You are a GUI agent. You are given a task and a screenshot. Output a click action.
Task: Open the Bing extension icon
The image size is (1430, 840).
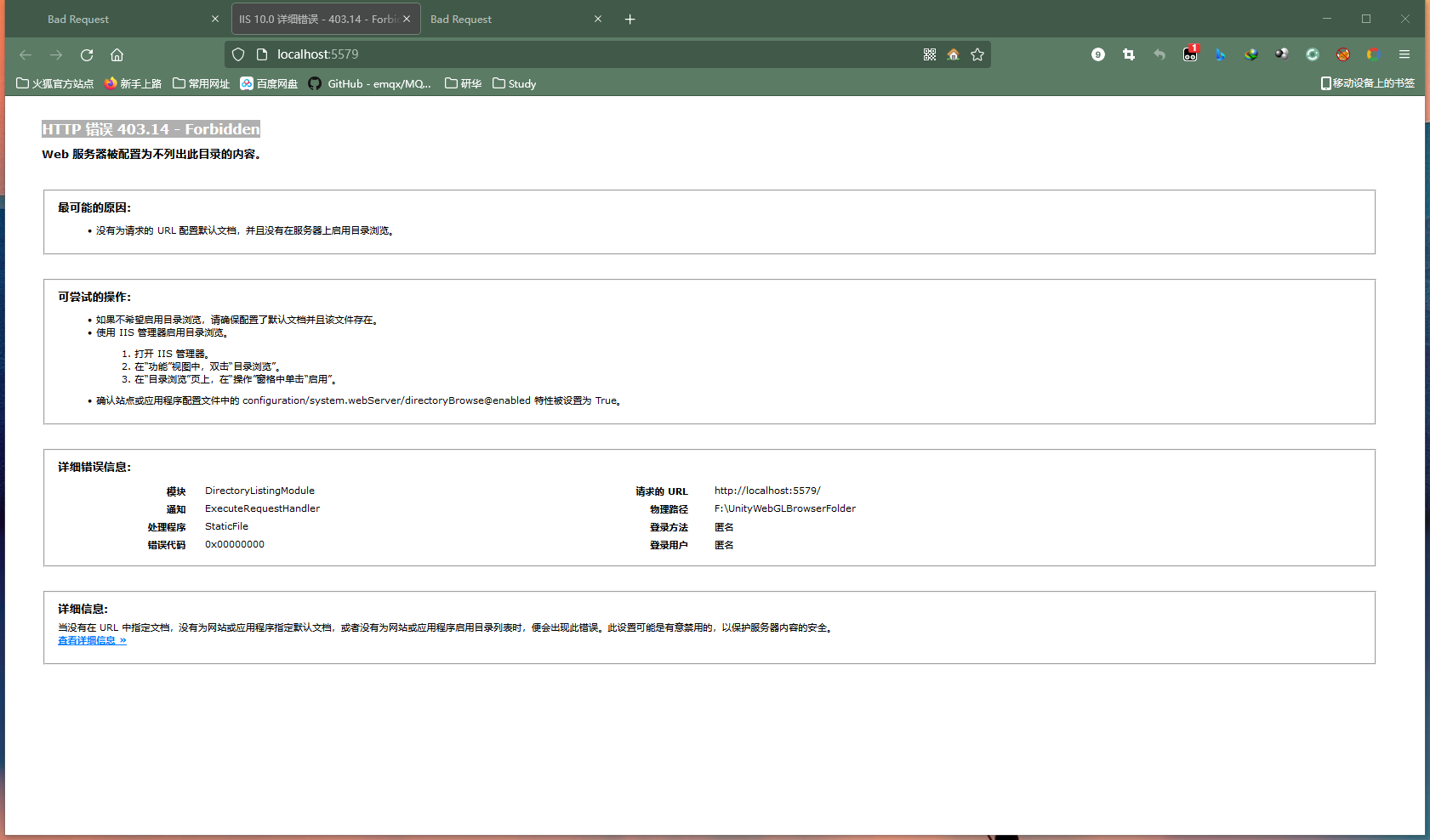point(1220,54)
